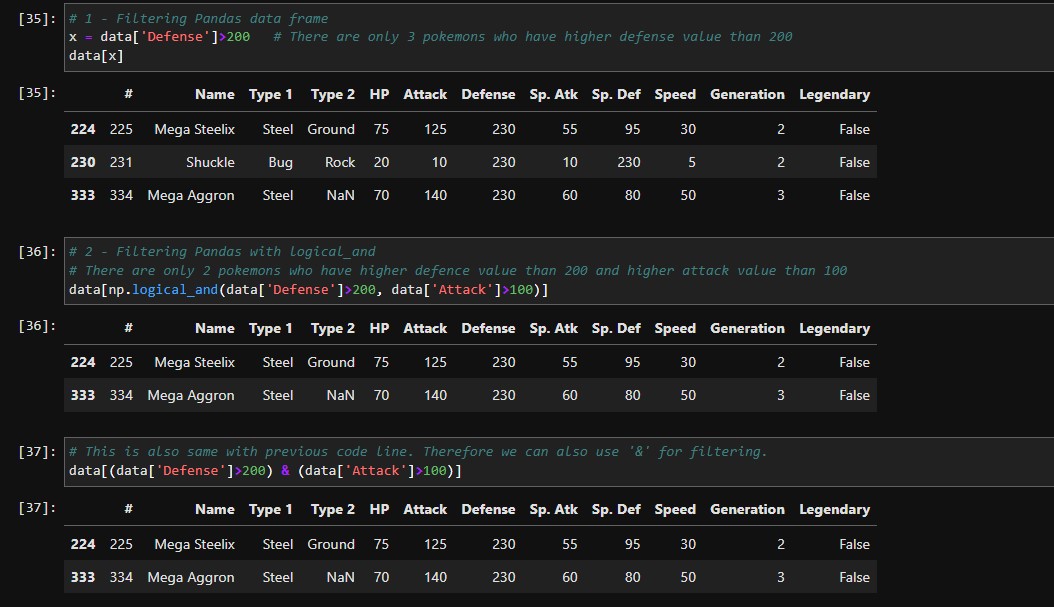Click input cell 36 code area
The height and width of the screenshot is (607, 1054).
(x=559, y=271)
